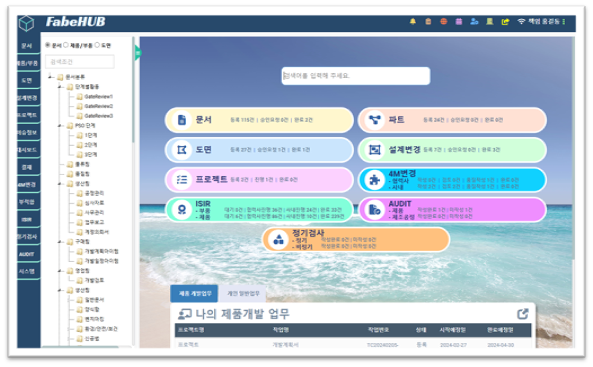The height and width of the screenshot is (367, 593).
Task: Open the notification bell icon
Action: point(413,22)
